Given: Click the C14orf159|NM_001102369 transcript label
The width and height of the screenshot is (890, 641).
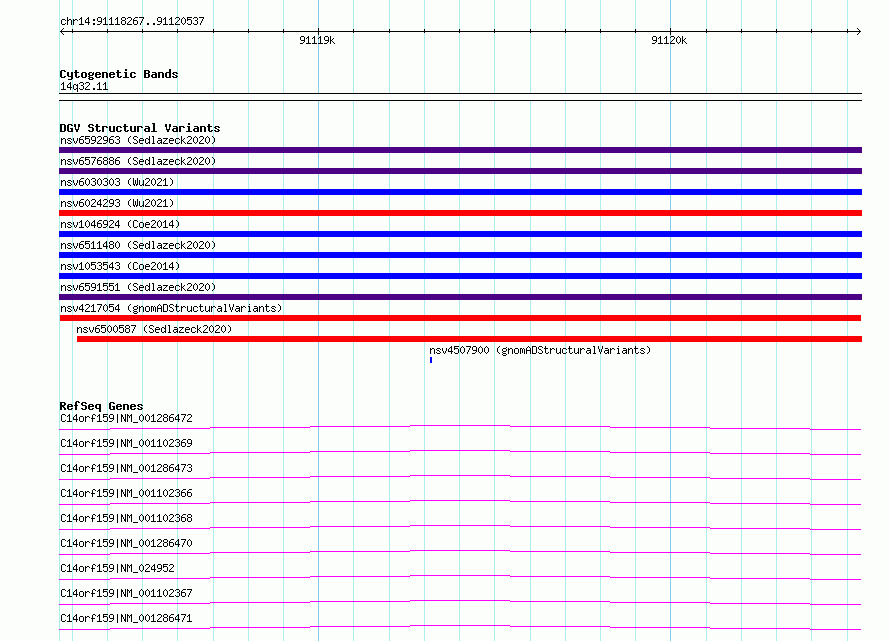Looking at the screenshot, I should click(x=126, y=443).
